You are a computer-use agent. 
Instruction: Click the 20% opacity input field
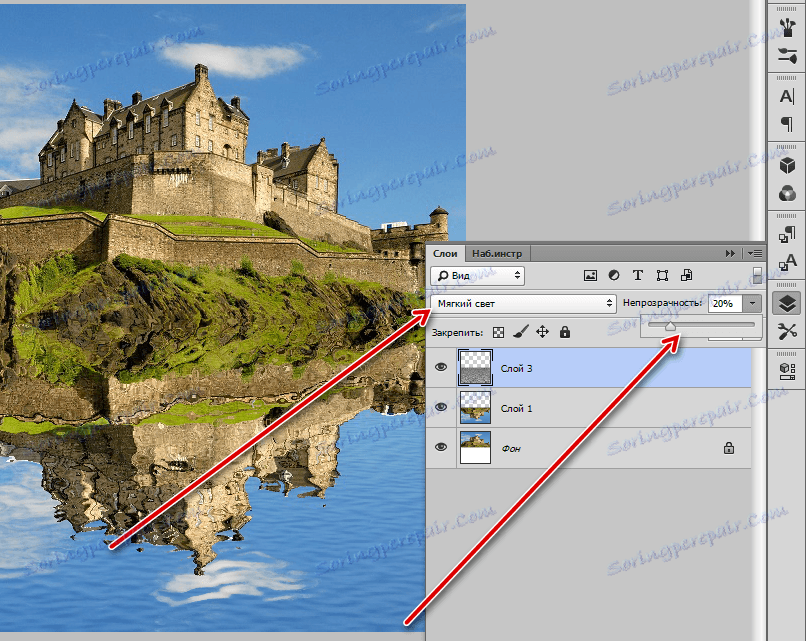pyautogui.click(x=725, y=303)
